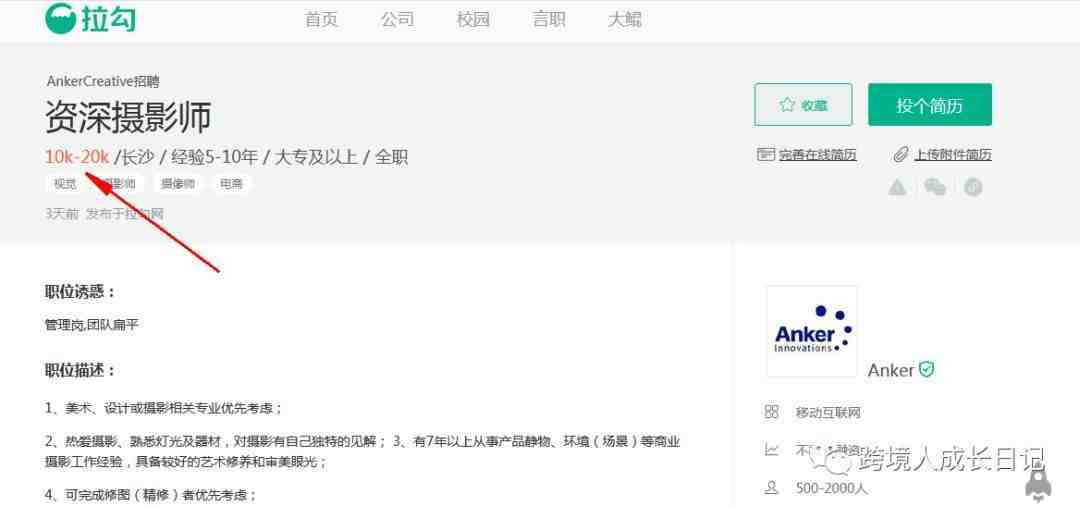Click the 拉勾 logo
The image size is (1080, 506).
[x=90, y=19]
